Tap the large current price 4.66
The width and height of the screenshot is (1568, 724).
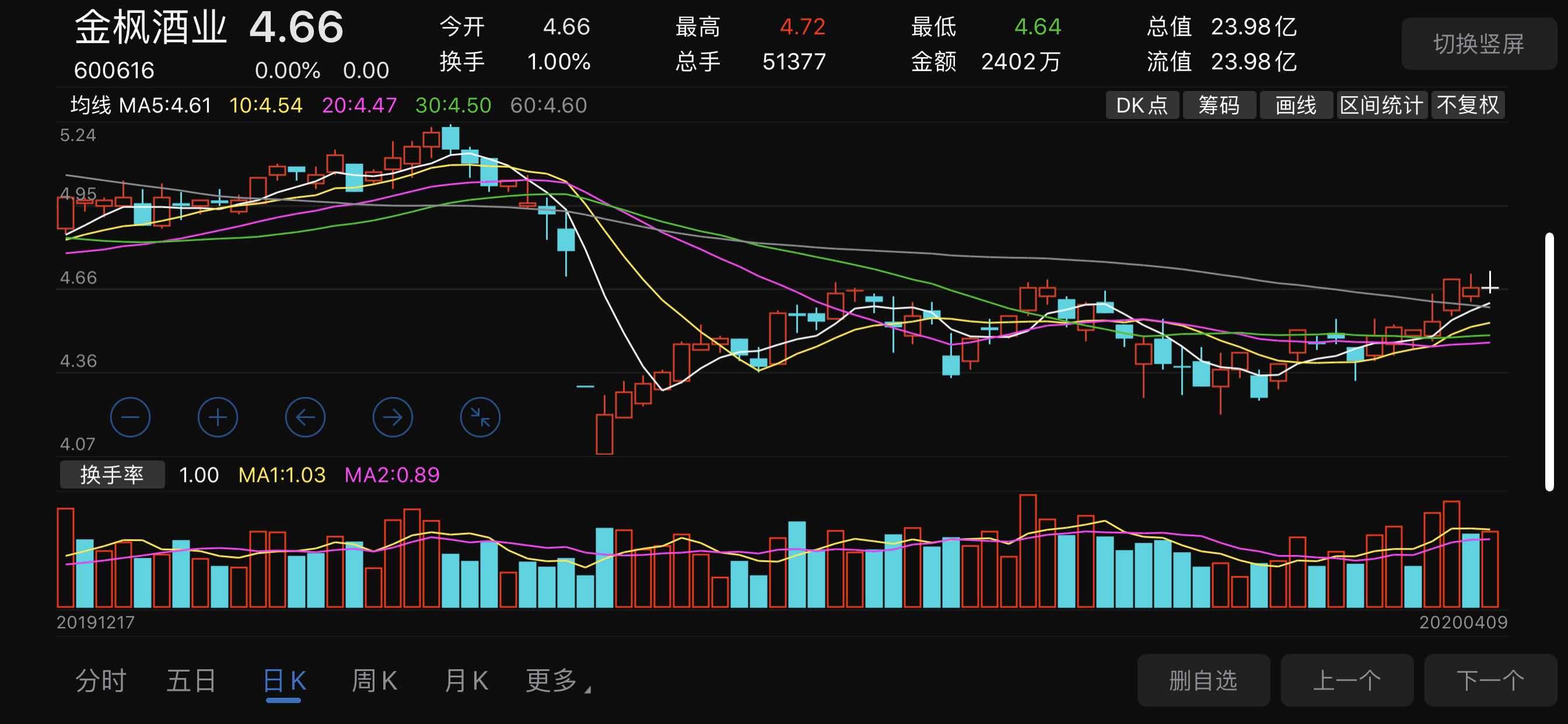coord(296,27)
